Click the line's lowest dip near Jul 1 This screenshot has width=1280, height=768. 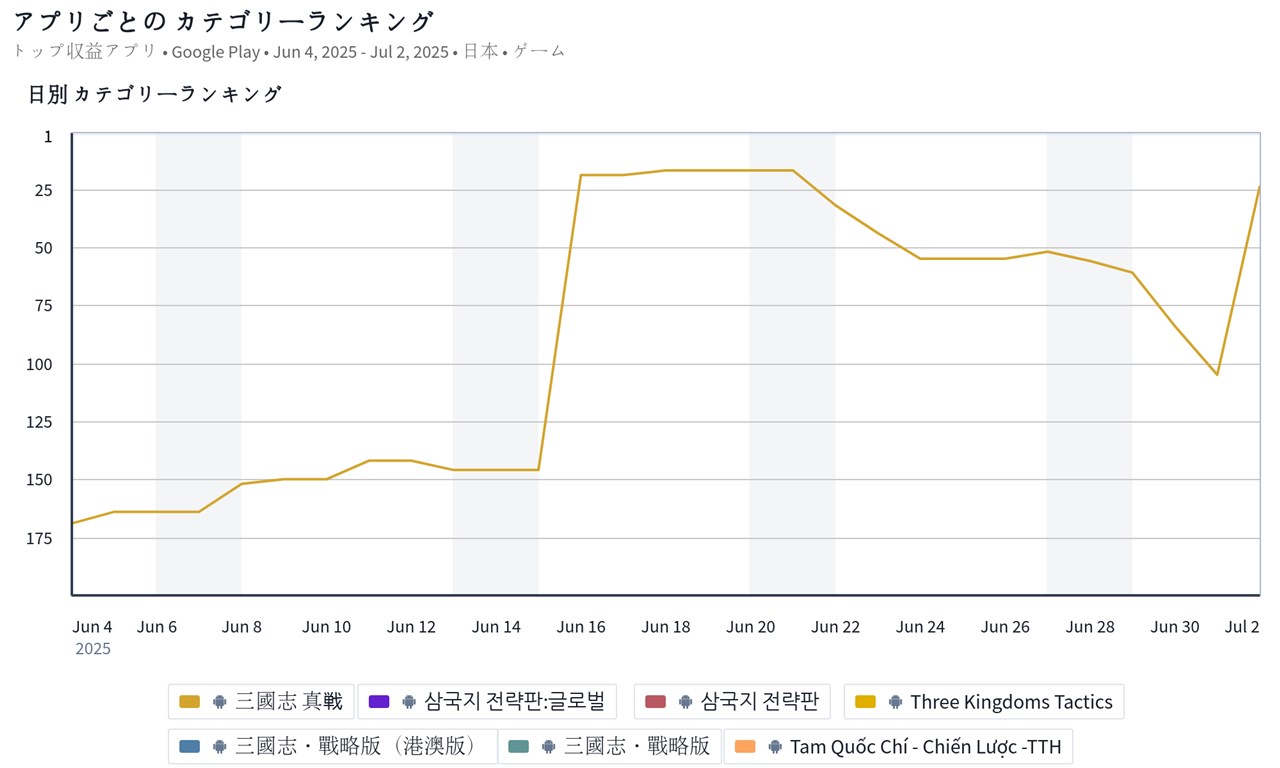[1217, 375]
